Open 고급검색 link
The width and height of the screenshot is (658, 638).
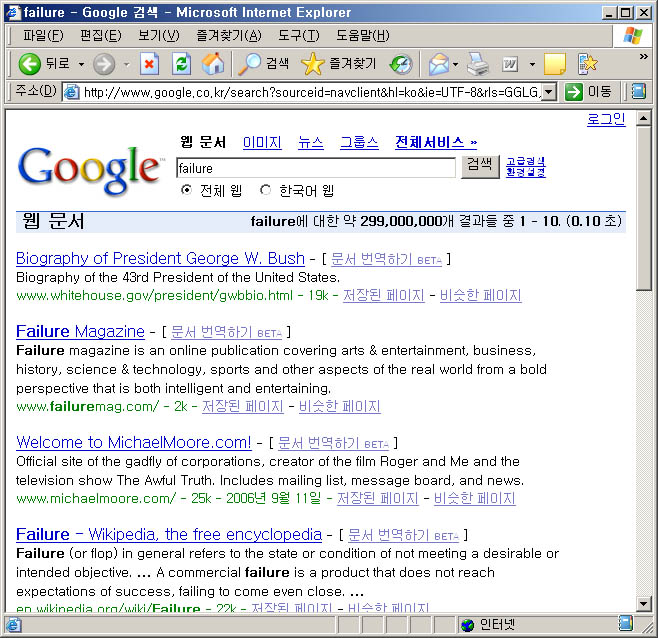point(525,161)
